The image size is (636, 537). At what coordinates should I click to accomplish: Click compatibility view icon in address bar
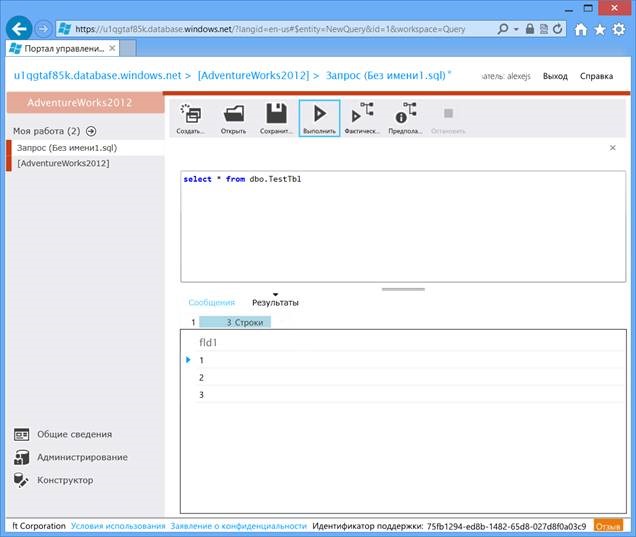point(544,29)
